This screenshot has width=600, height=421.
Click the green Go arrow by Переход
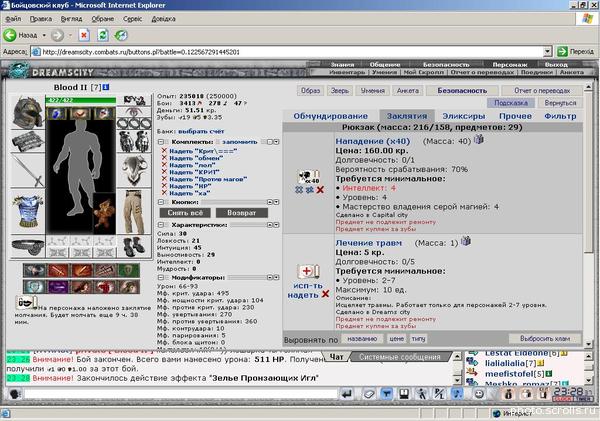point(562,51)
